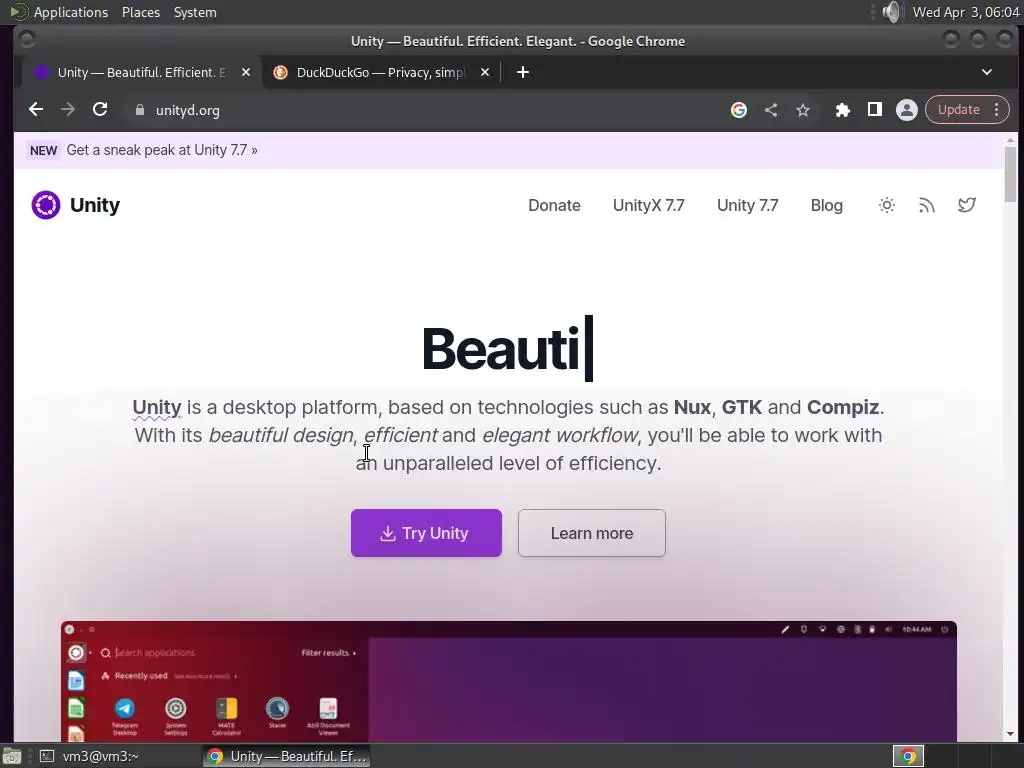Screen dimensions: 1024x768
Task: Click the bold word Nux
Action: (692, 407)
